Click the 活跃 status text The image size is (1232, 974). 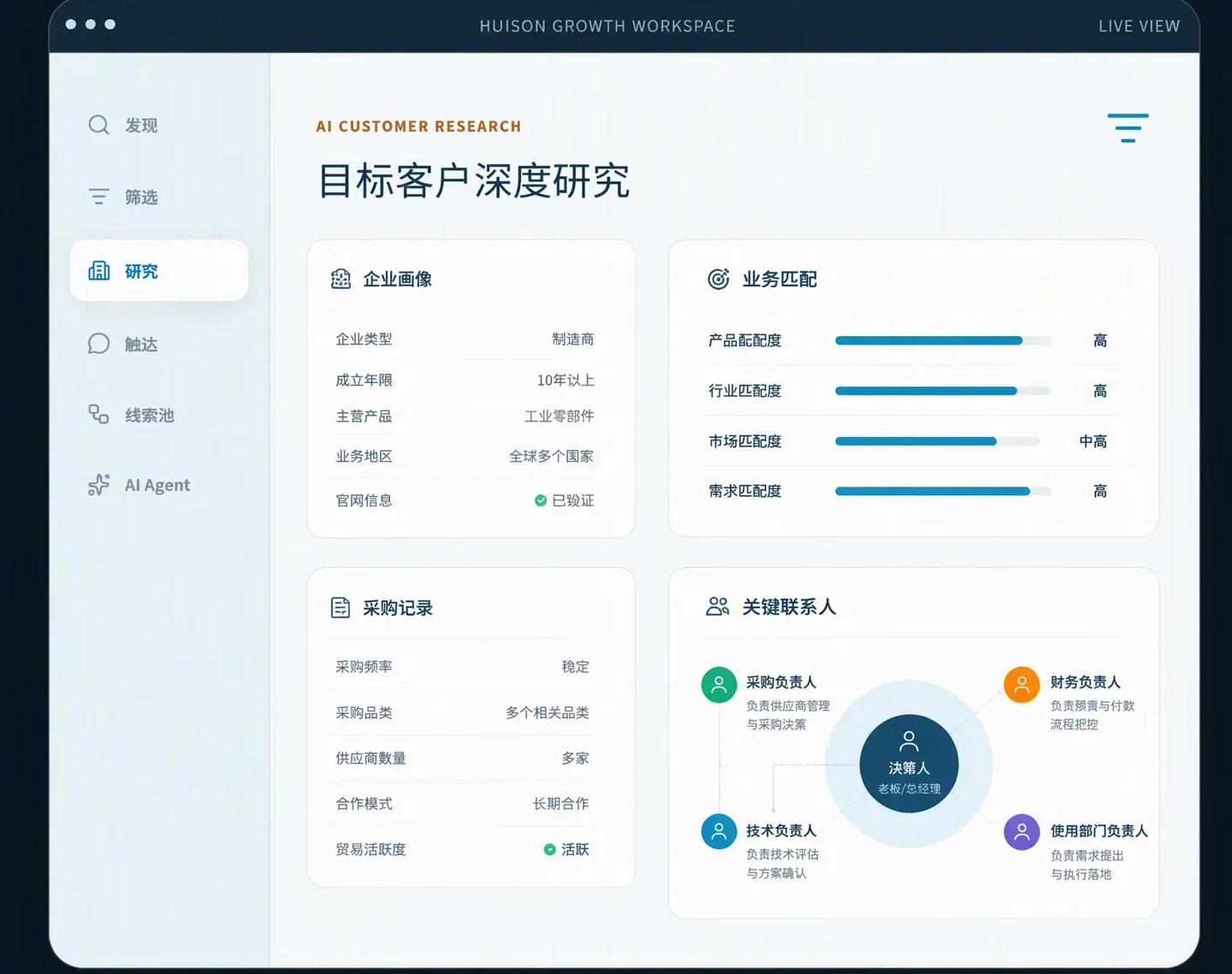576,849
